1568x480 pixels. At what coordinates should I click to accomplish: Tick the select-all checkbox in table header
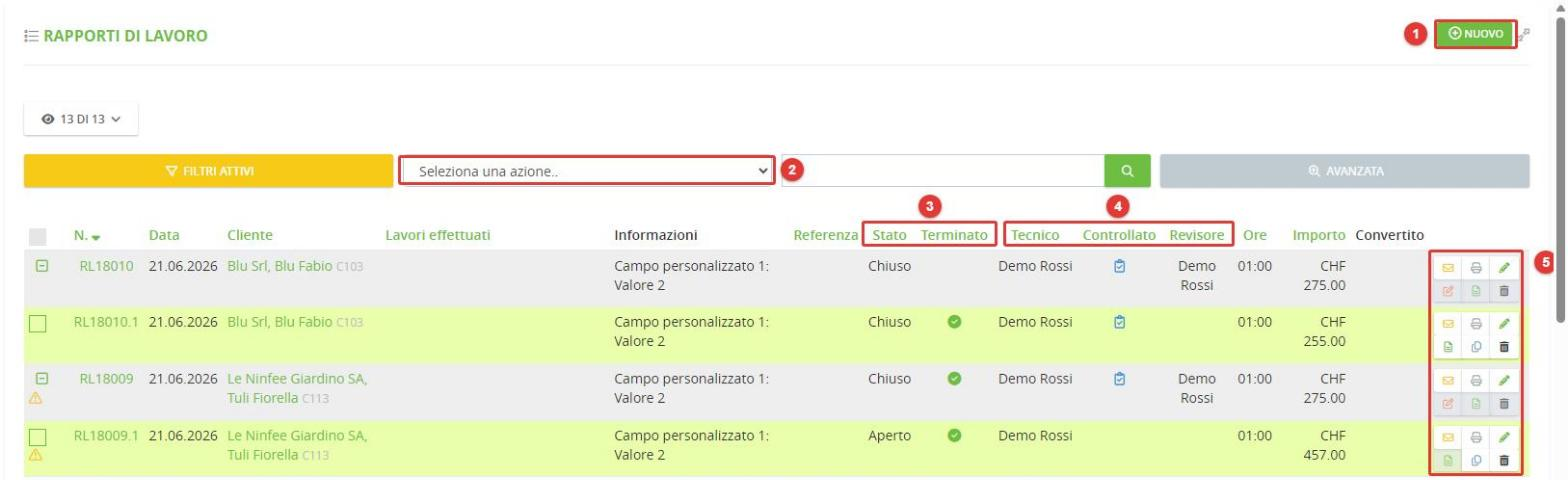pyautogui.click(x=38, y=237)
